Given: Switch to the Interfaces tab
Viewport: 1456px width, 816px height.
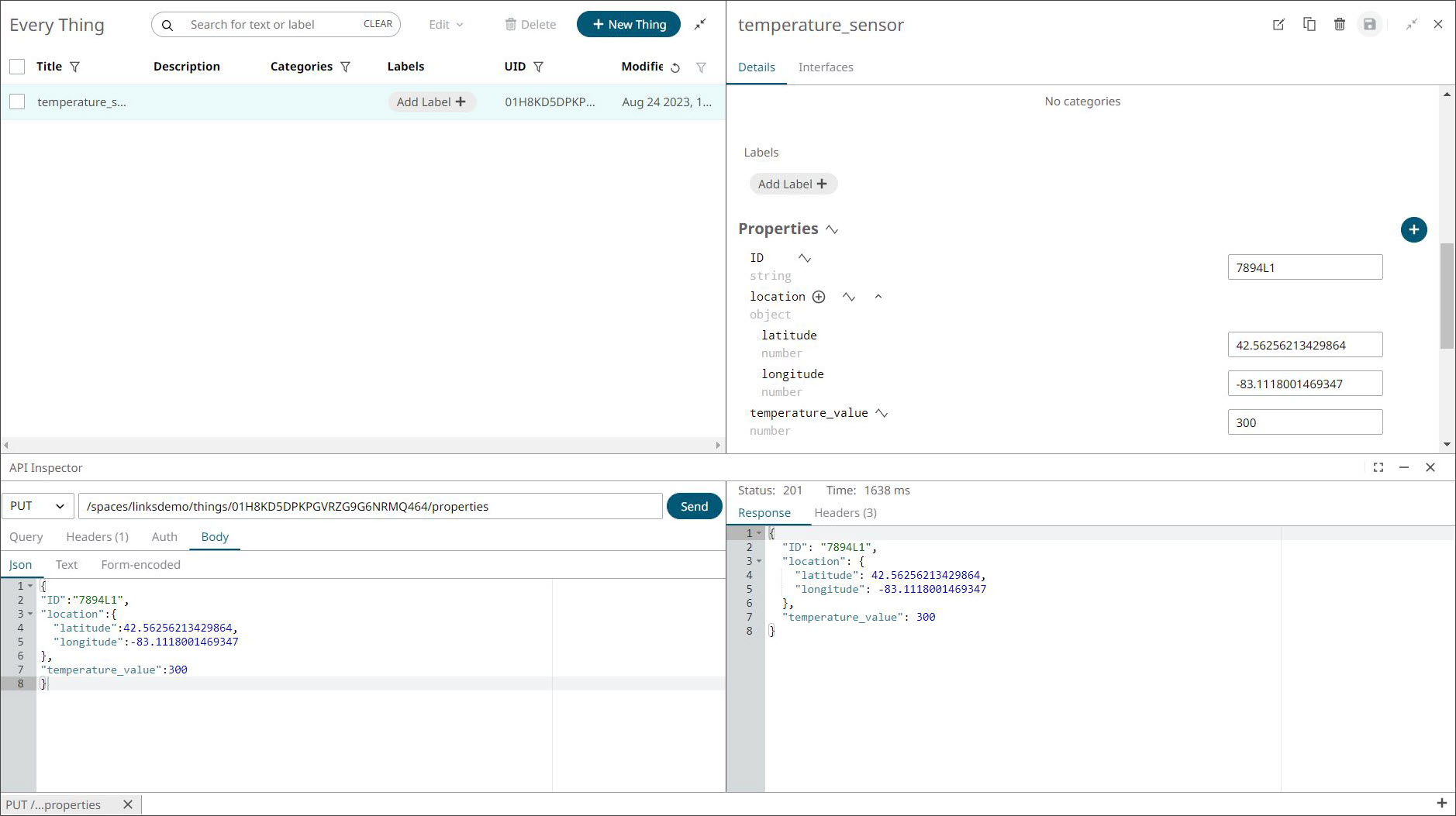Looking at the screenshot, I should pos(826,67).
